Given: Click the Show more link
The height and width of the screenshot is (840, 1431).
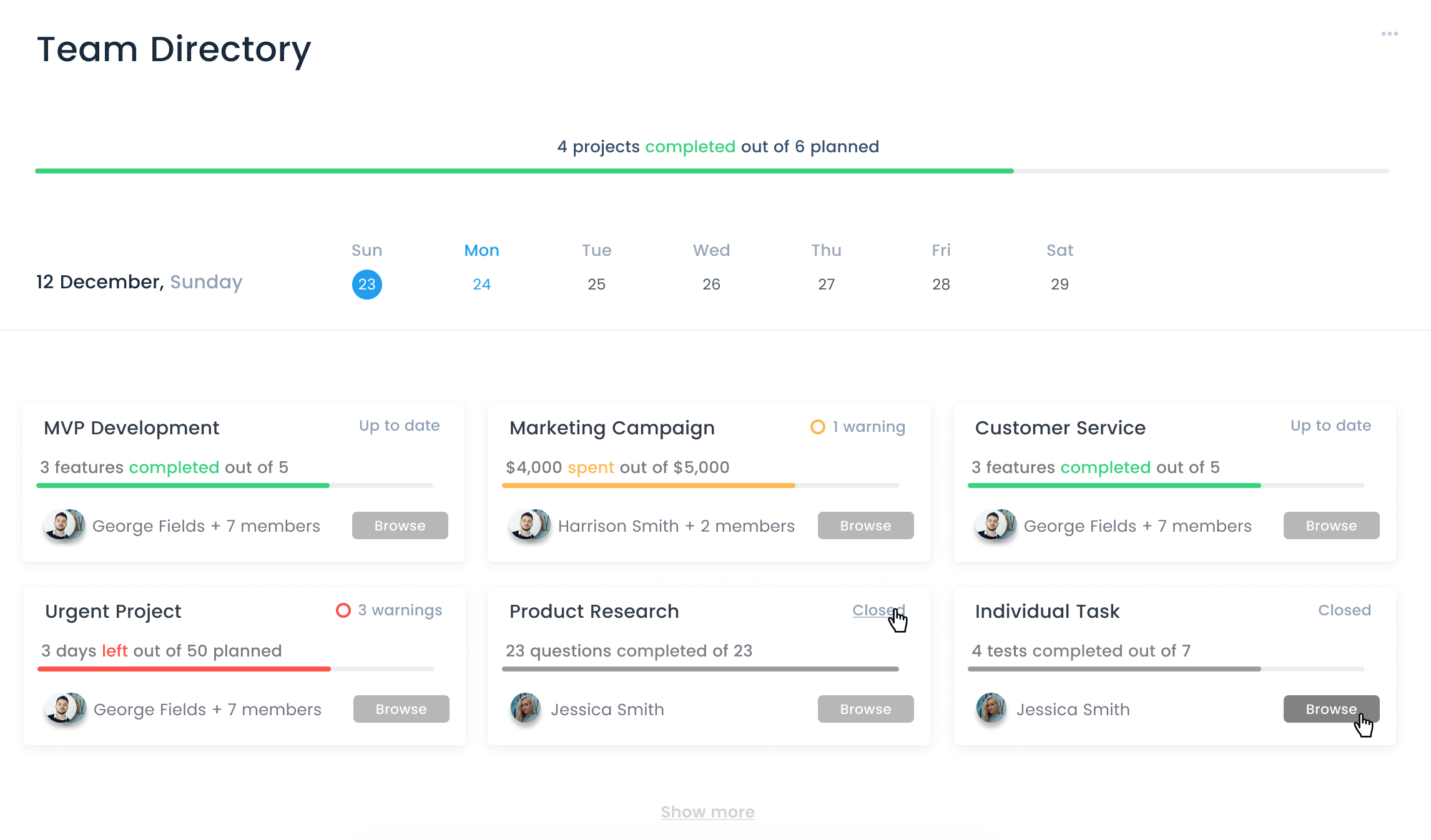Looking at the screenshot, I should [x=707, y=812].
